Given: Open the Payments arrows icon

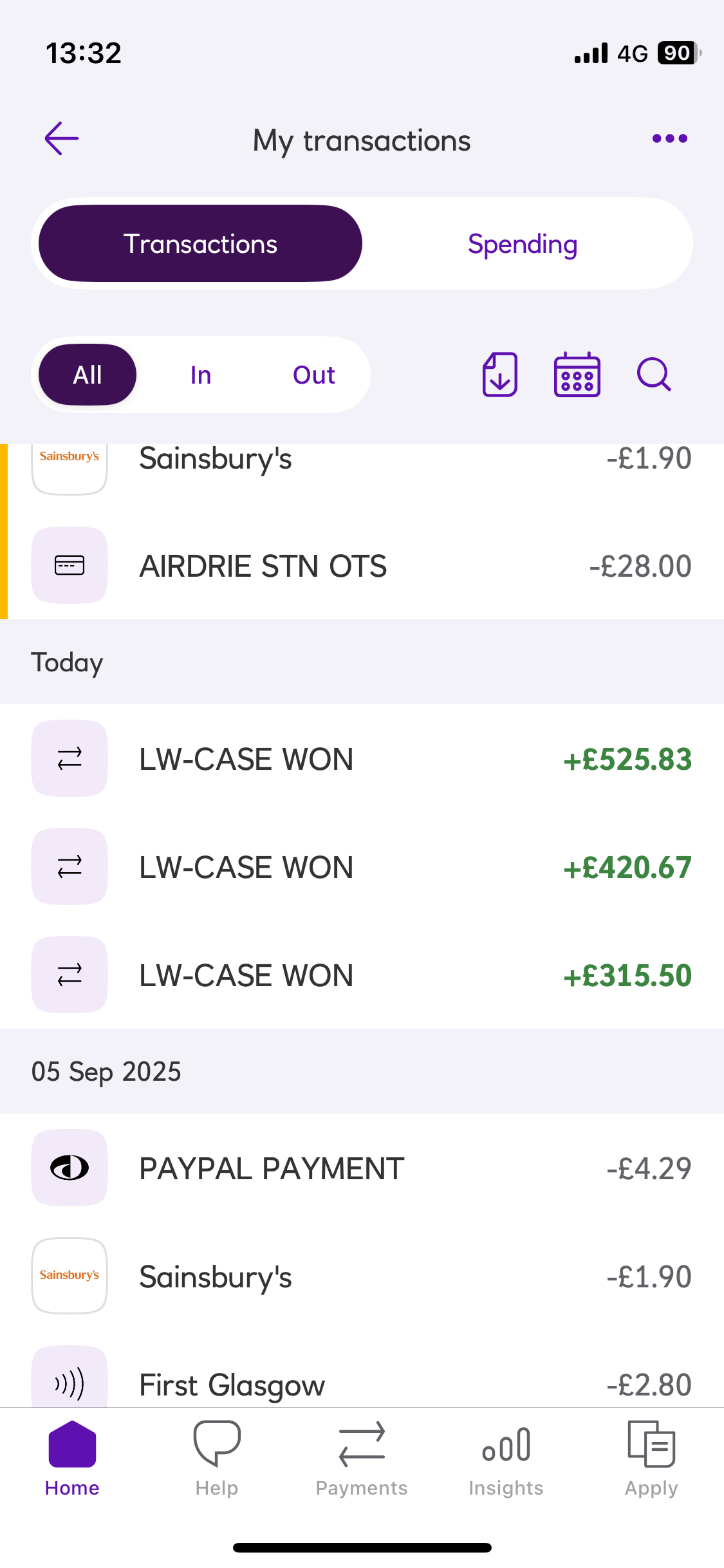Looking at the screenshot, I should pos(362,1444).
